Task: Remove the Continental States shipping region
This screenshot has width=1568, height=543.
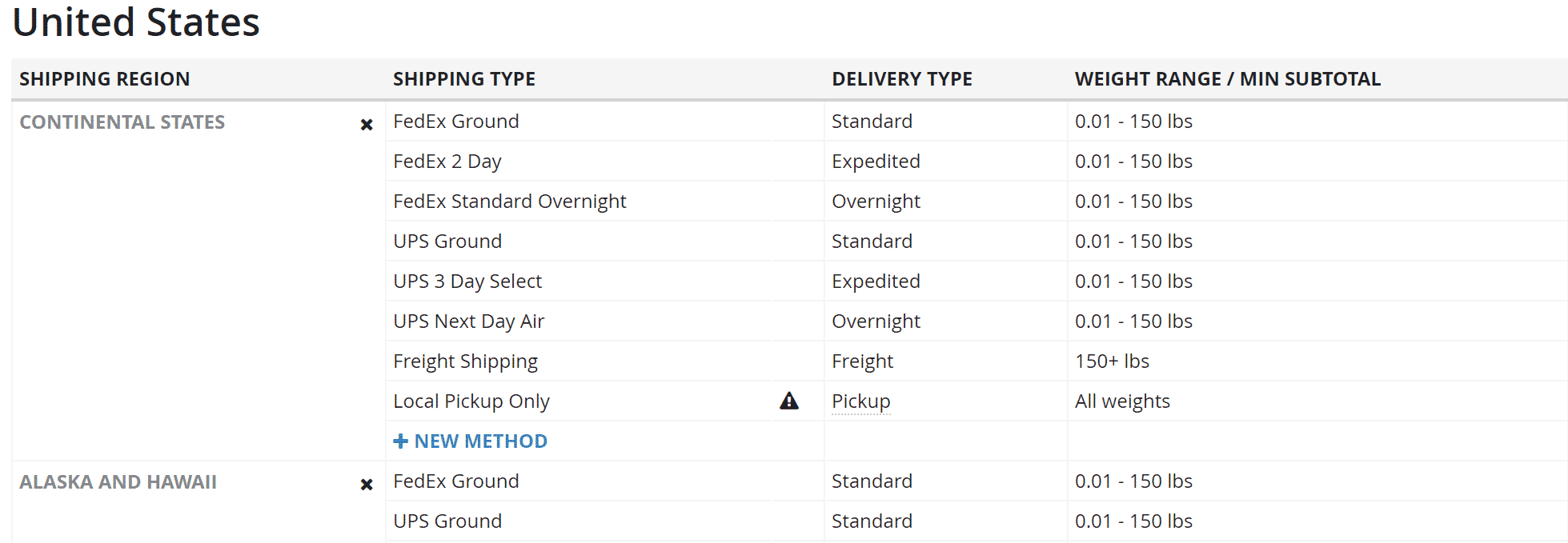Action: (x=367, y=125)
